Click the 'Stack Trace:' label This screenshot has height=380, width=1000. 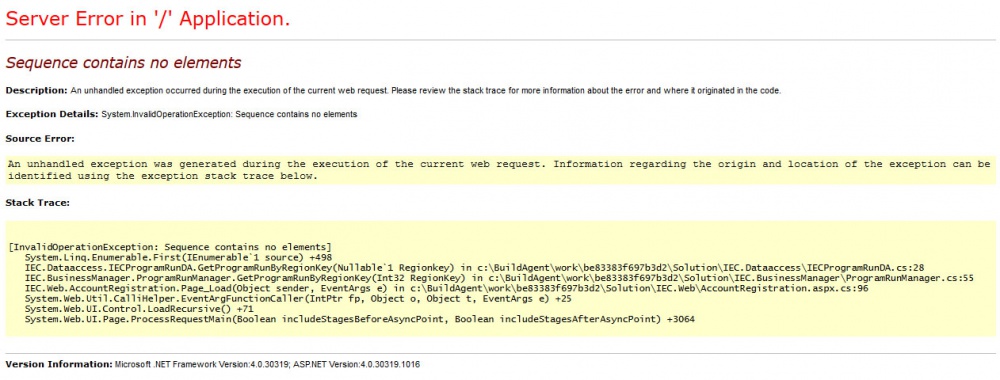coord(37,203)
